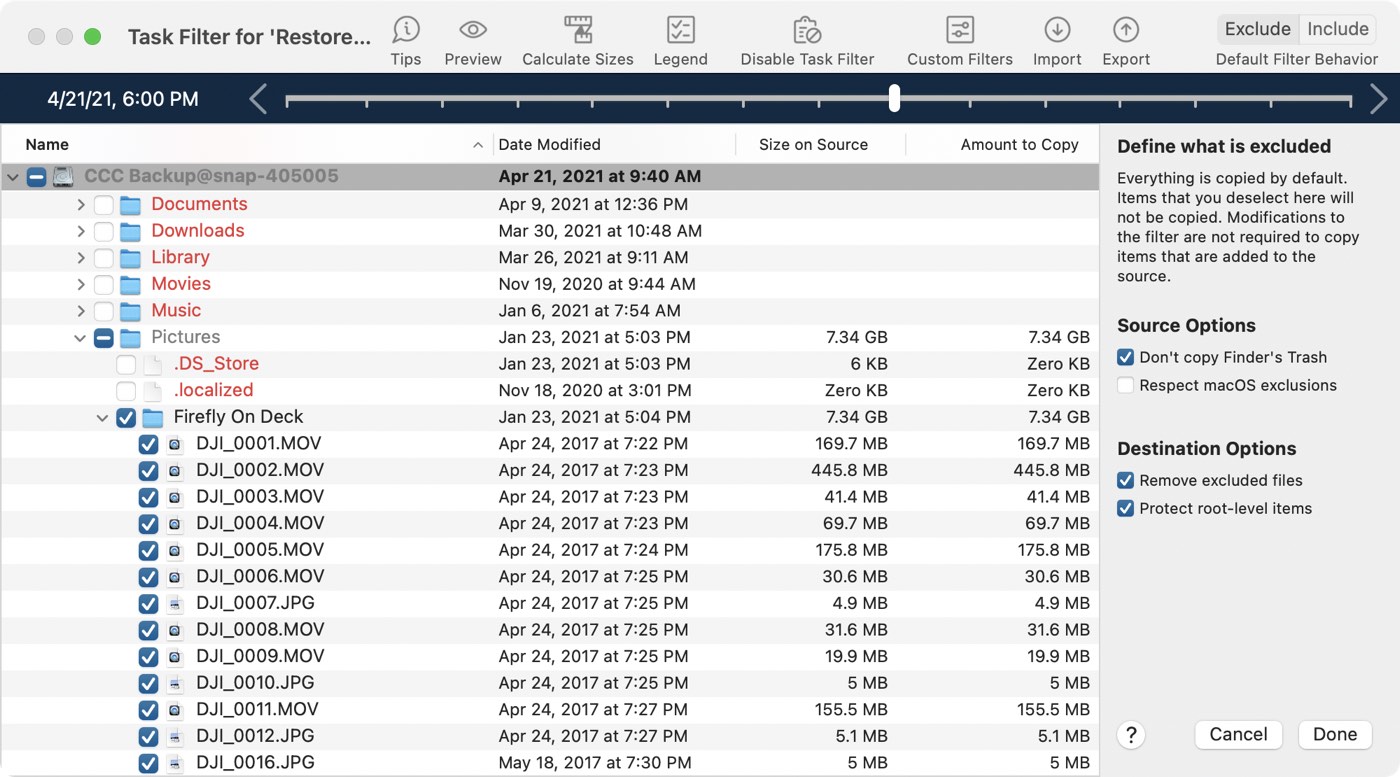
Task: Select the DJI_0016.JPG row name
Action: click(x=255, y=762)
